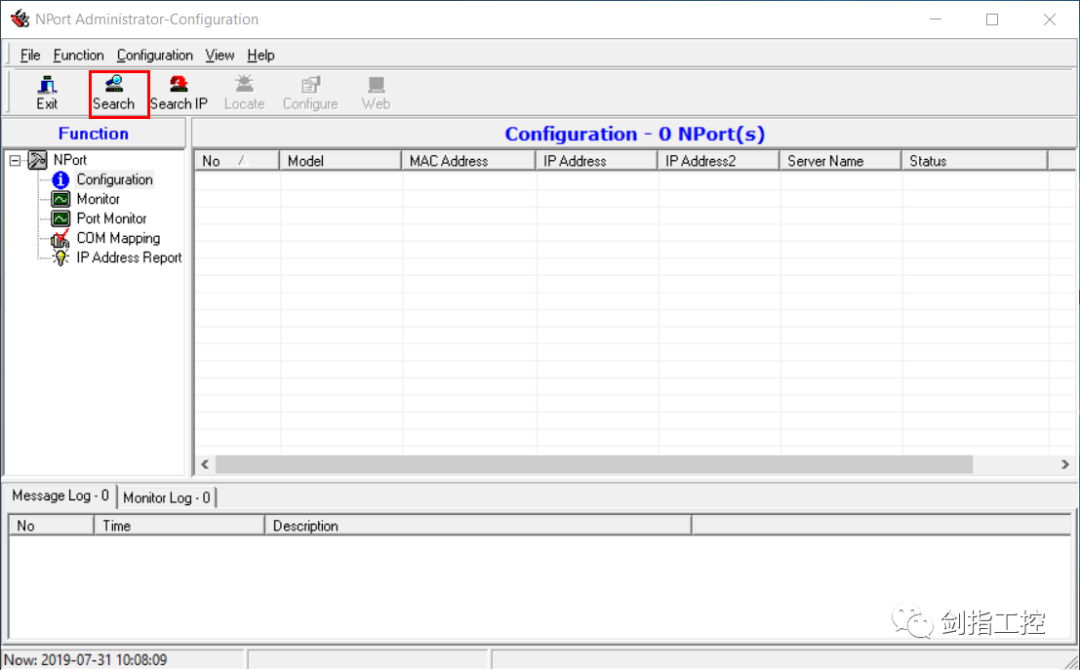This screenshot has width=1080, height=670.
Task: Click the blue info icon beside Configuration
Action: (x=61, y=180)
